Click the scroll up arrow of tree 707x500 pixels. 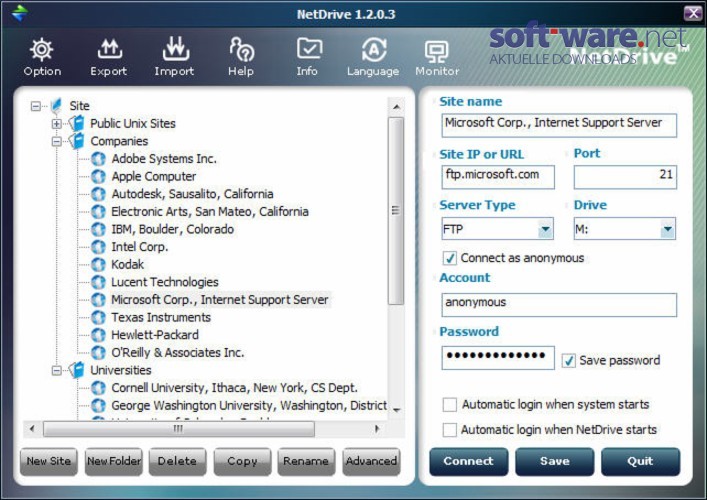click(396, 107)
